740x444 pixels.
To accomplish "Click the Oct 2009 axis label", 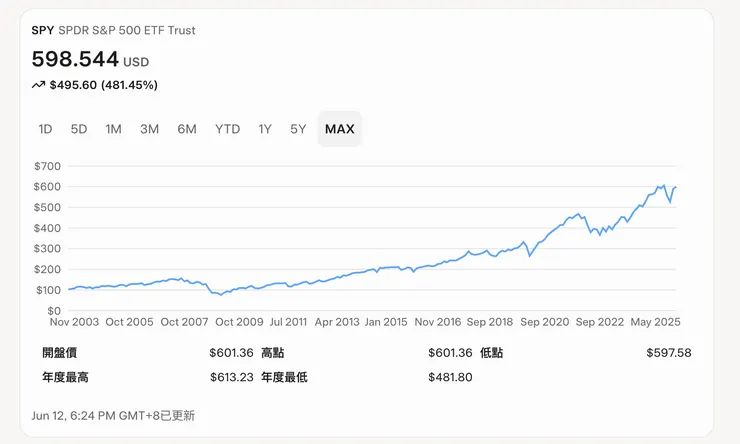I will (x=239, y=322).
